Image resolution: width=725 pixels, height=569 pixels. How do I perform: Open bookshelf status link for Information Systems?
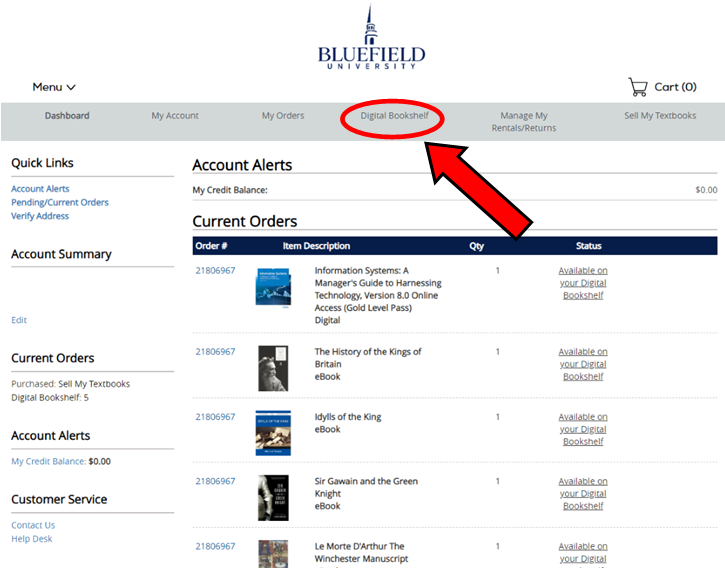583,283
